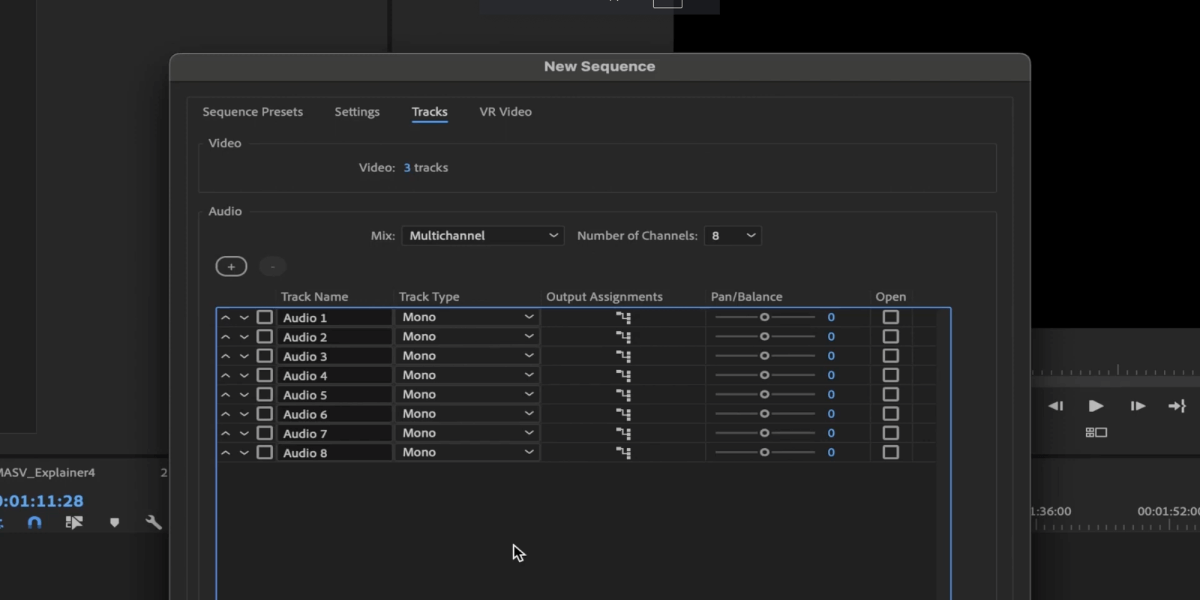Click the Audio 1 track name field
The image size is (1200, 600).
point(335,318)
